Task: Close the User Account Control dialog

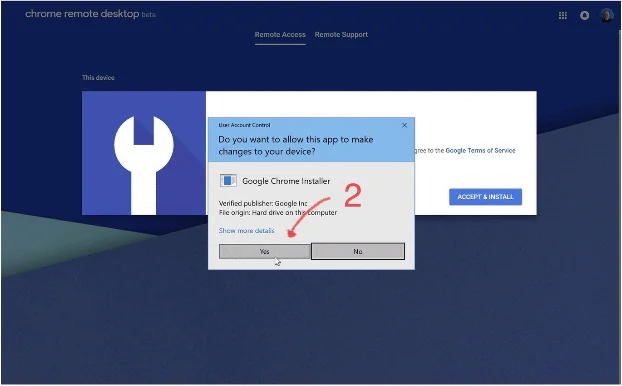Action: tap(404, 125)
